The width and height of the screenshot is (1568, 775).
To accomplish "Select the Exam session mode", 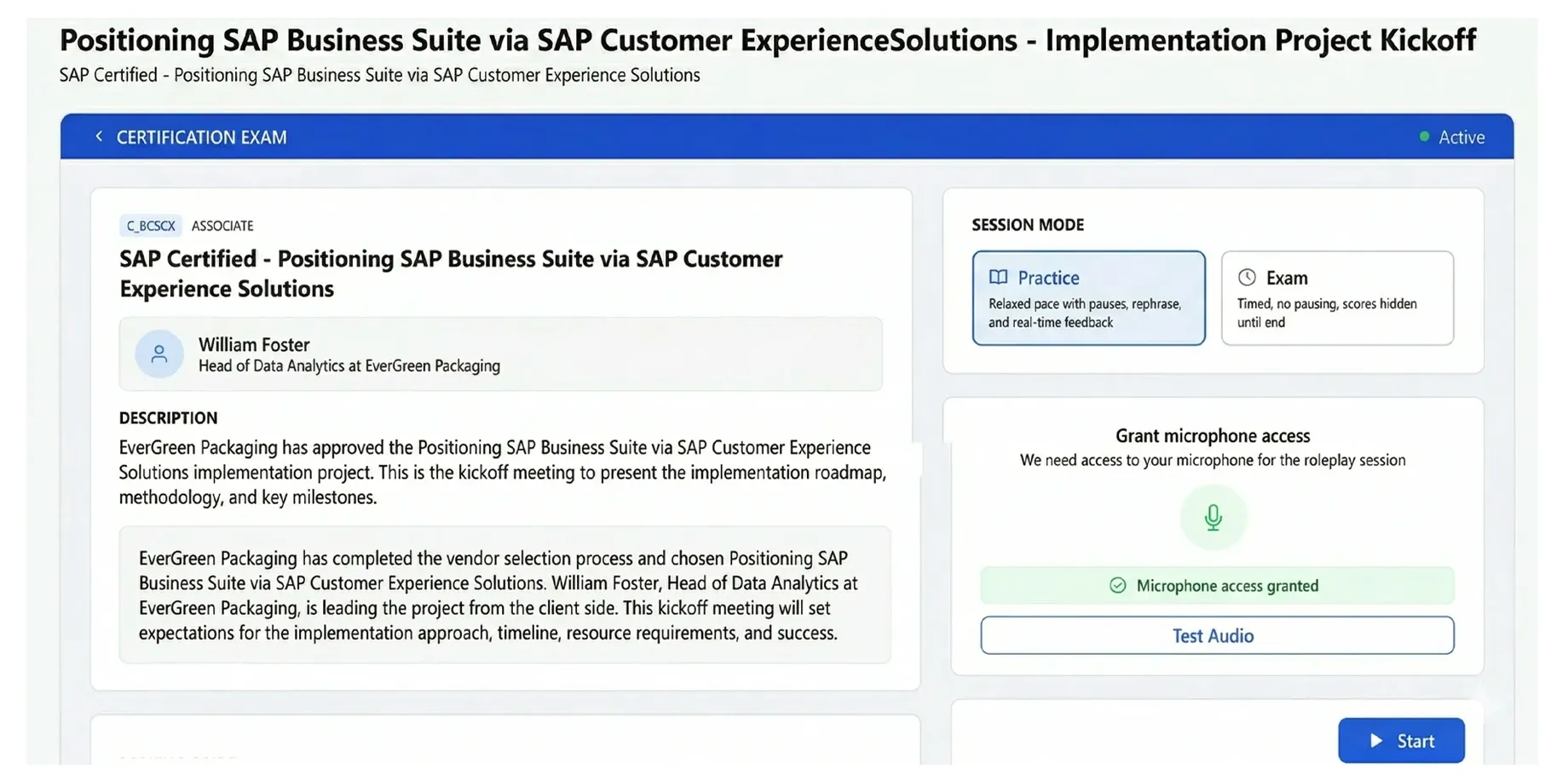I will [x=1336, y=298].
